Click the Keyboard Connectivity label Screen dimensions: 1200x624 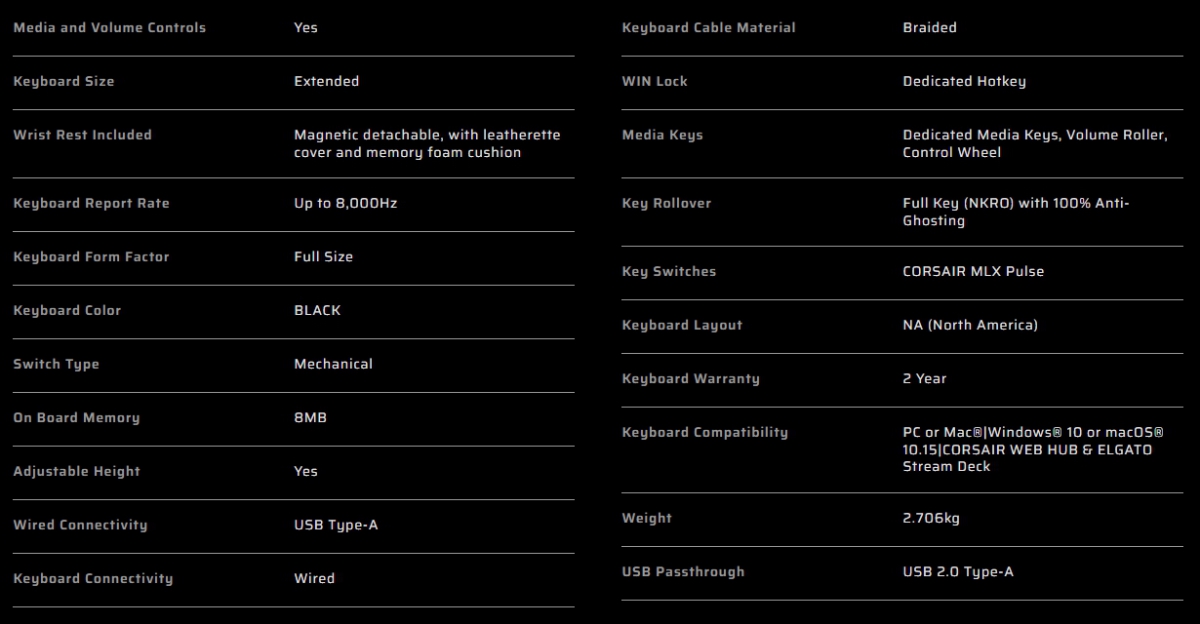(x=93, y=579)
